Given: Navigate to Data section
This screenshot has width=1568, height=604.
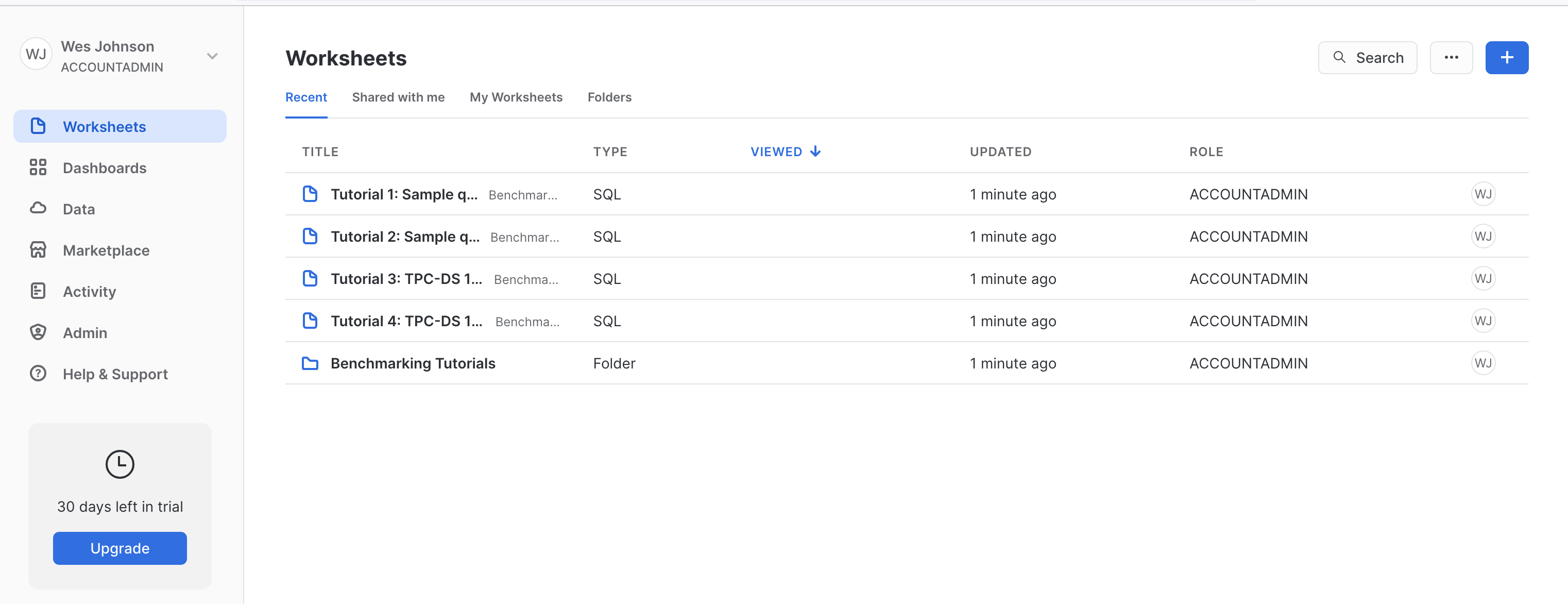Looking at the screenshot, I should coord(78,209).
